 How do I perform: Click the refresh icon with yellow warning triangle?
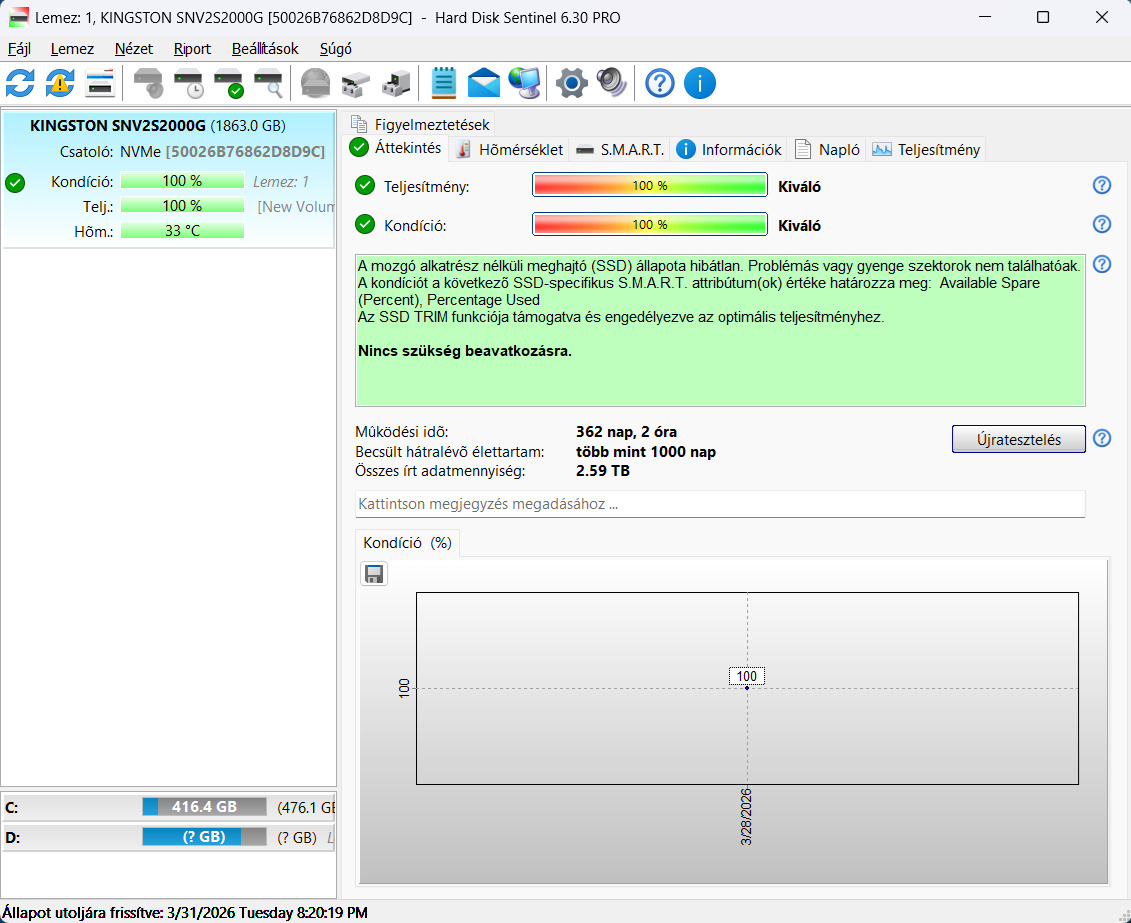pyautogui.click(x=60, y=83)
